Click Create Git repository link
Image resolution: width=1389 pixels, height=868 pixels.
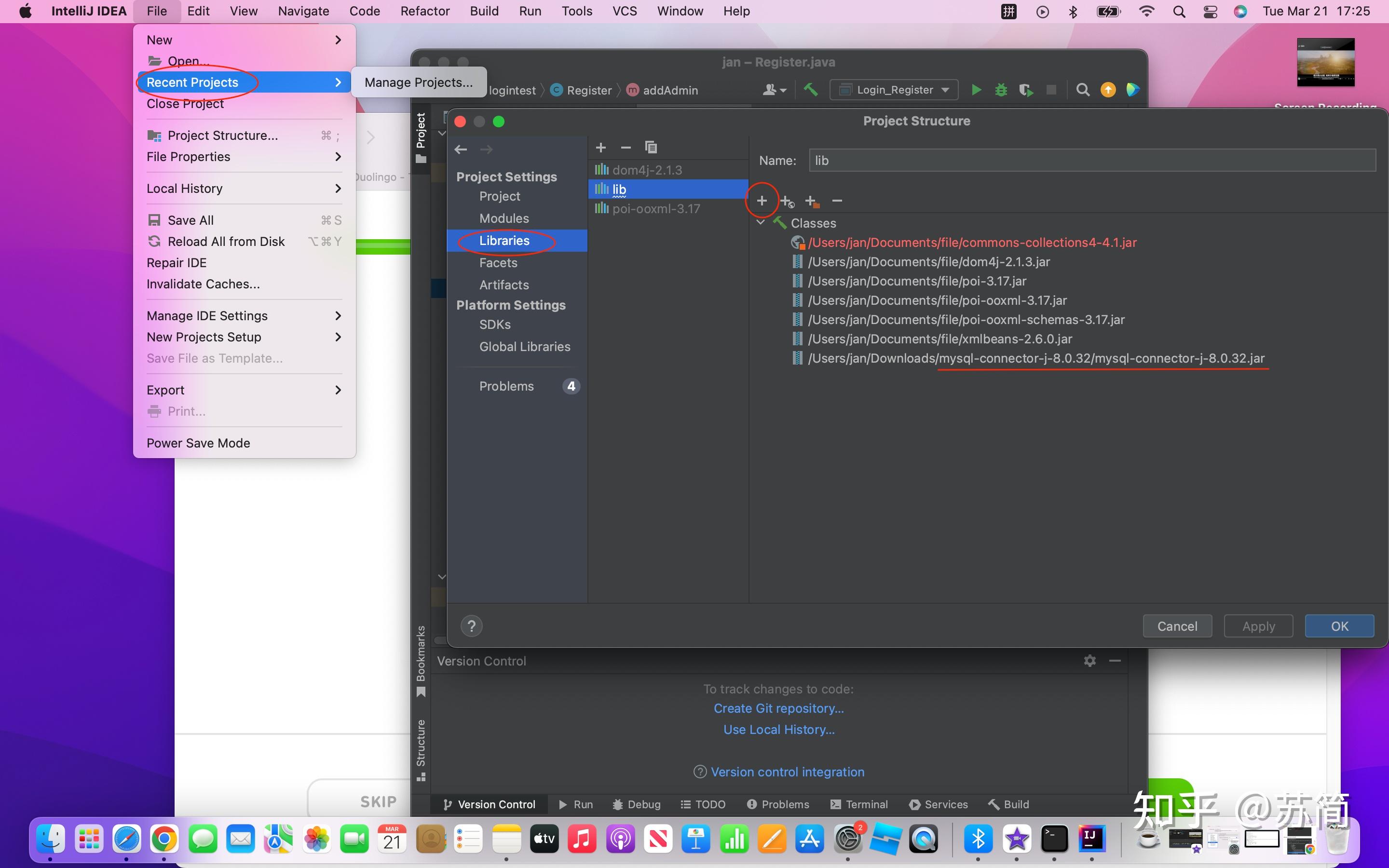pyautogui.click(x=778, y=708)
